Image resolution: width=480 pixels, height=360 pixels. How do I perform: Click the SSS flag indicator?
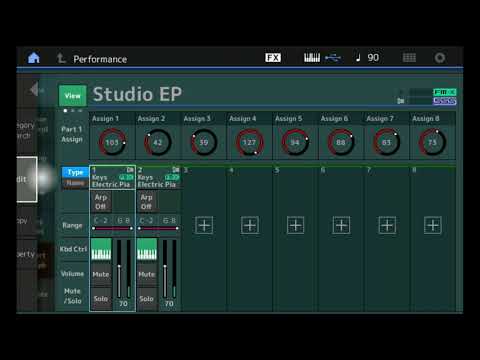point(445,101)
